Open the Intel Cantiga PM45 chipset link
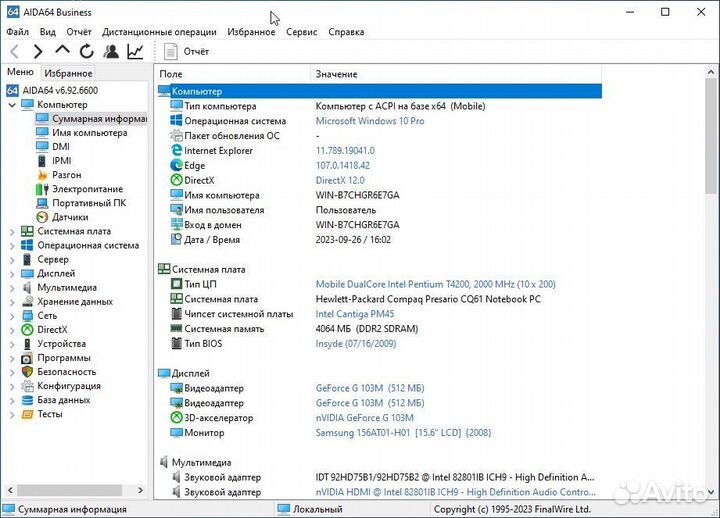The width and height of the screenshot is (720, 518). [355, 314]
